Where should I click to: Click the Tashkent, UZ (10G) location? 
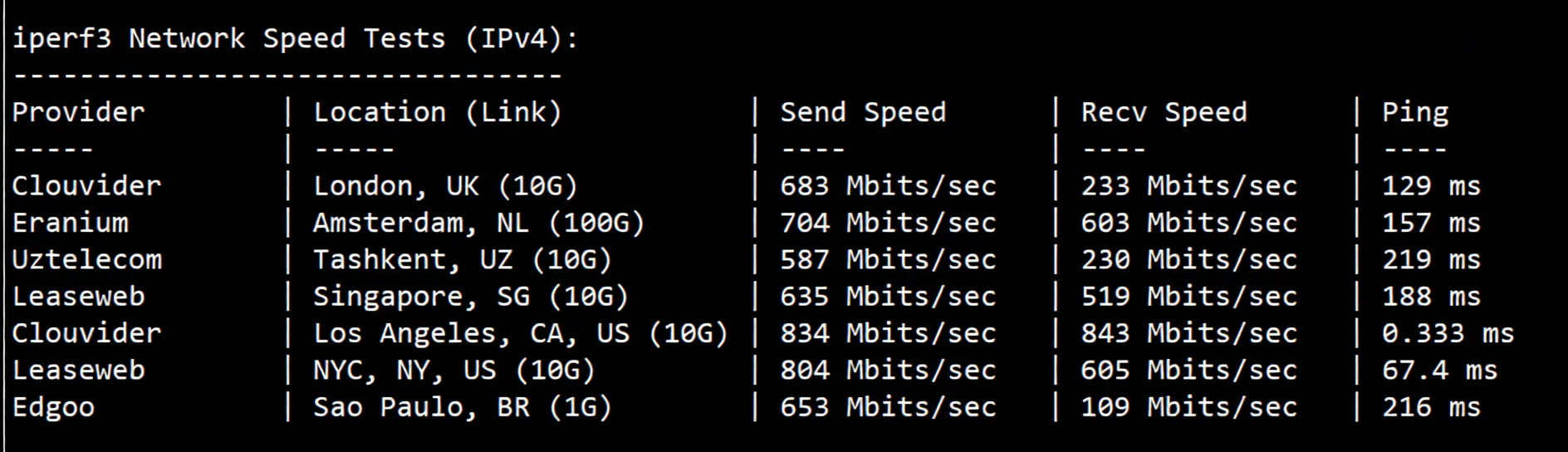(462, 259)
